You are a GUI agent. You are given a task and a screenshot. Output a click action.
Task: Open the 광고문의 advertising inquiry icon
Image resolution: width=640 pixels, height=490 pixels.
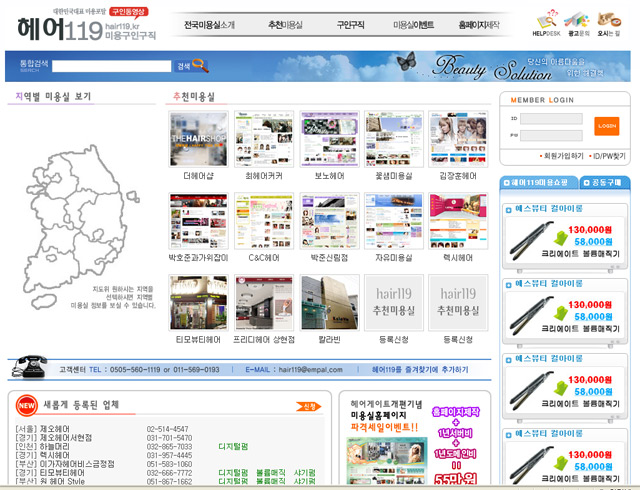[577, 22]
